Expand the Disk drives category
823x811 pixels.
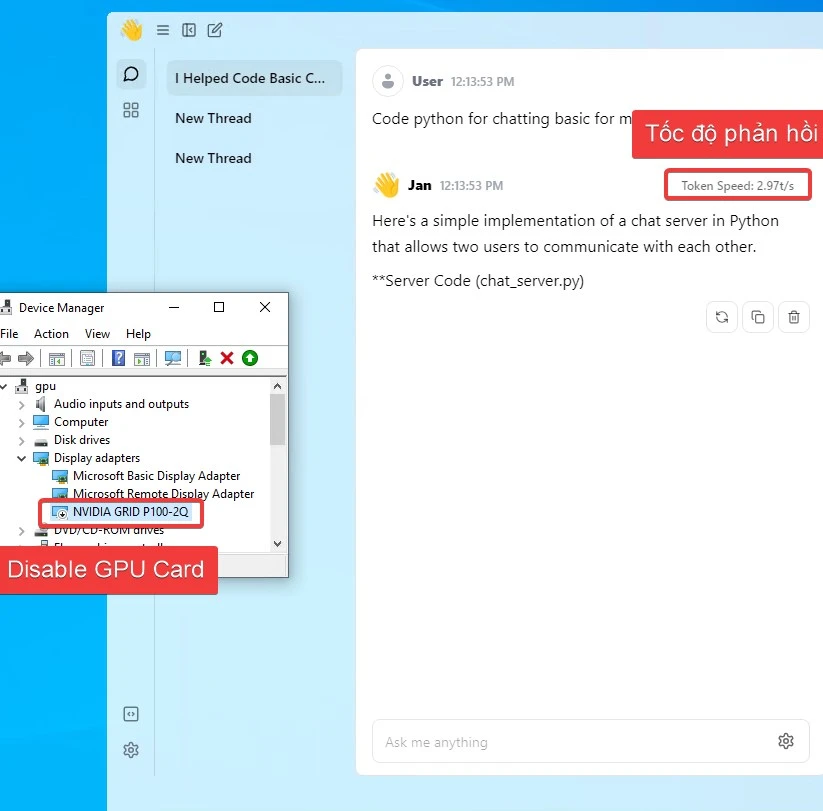pos(22,440)
